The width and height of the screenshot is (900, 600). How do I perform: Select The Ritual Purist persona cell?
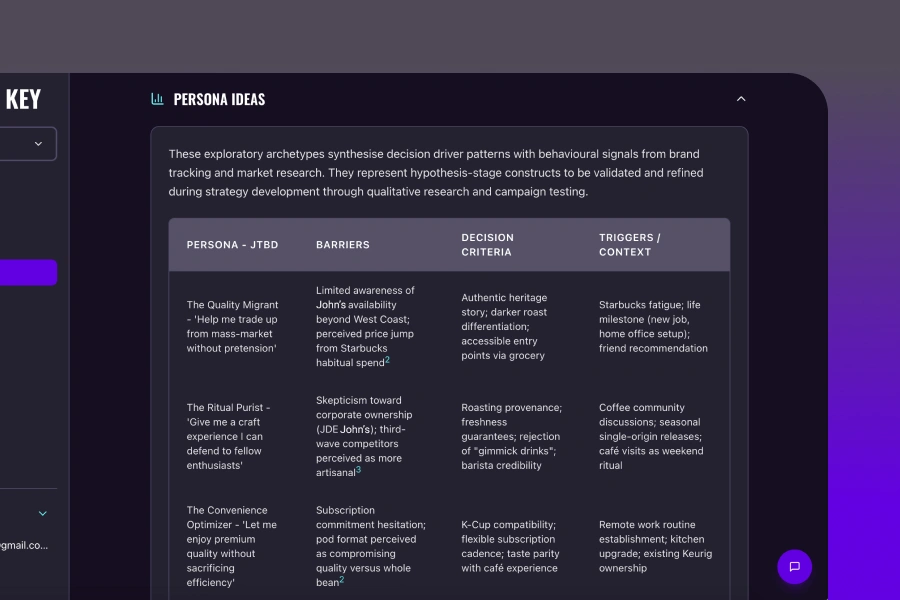[x=228, y=436]
